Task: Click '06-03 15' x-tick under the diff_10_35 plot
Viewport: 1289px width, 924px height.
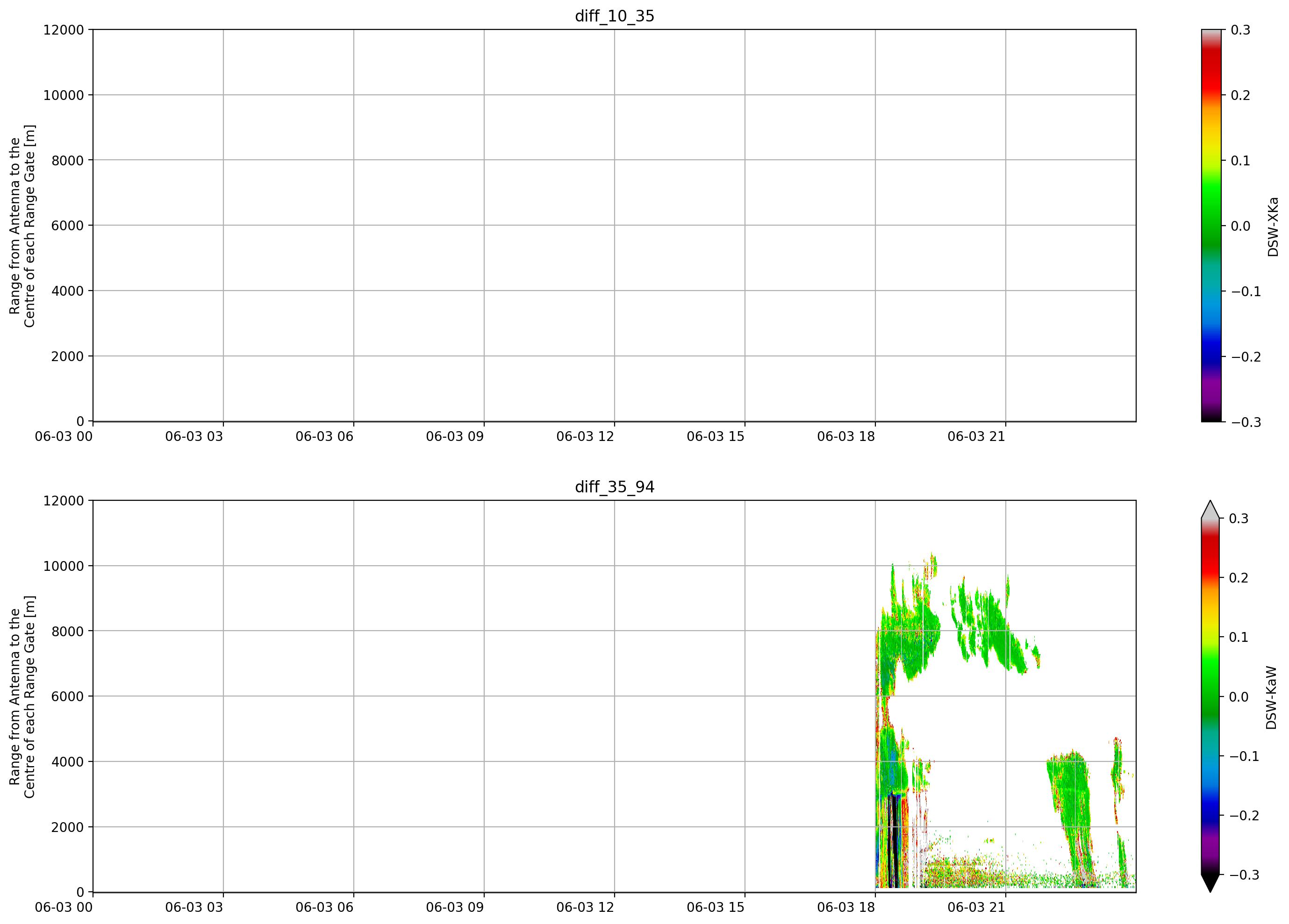Action: (x=716, y=437)
